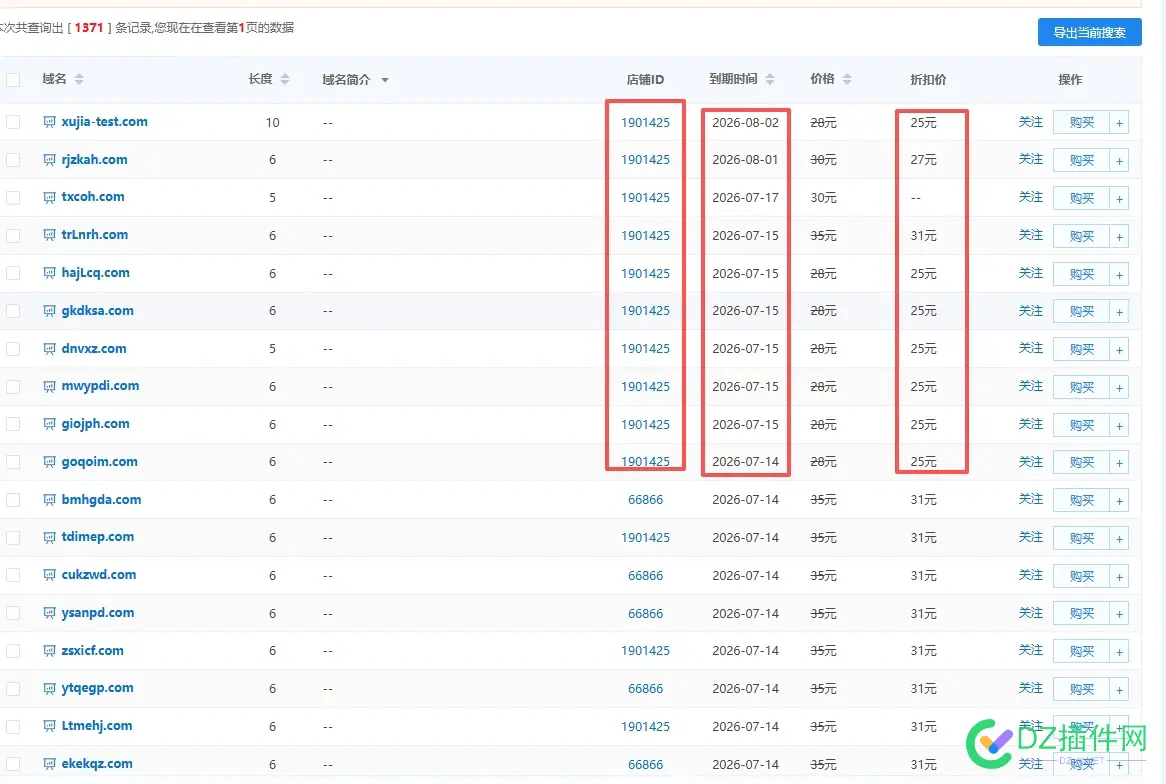This screenshot has width=1166, height=784.
Task: Check the checkbox beside goqoim.com
Action: (x=13, y=461)
